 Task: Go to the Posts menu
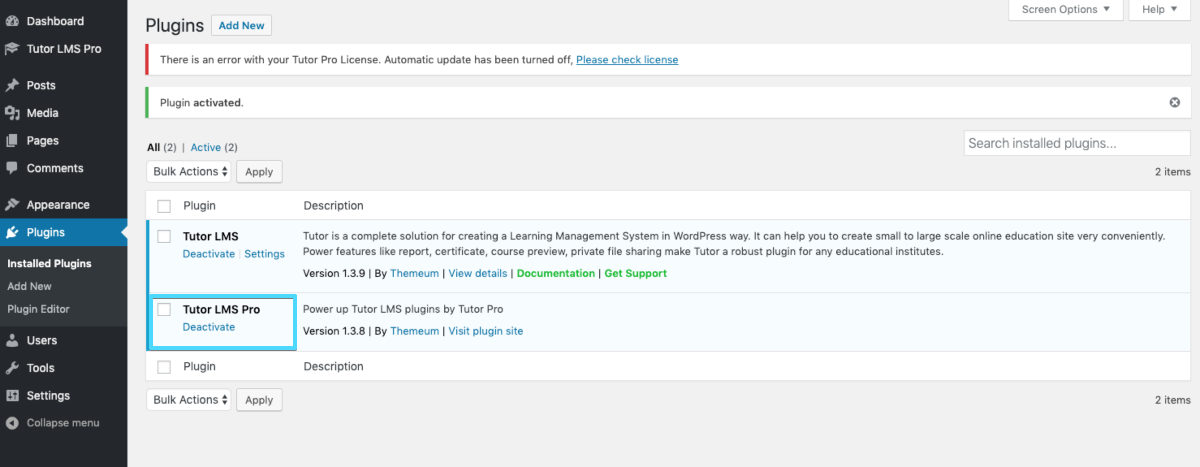[41, 85]
